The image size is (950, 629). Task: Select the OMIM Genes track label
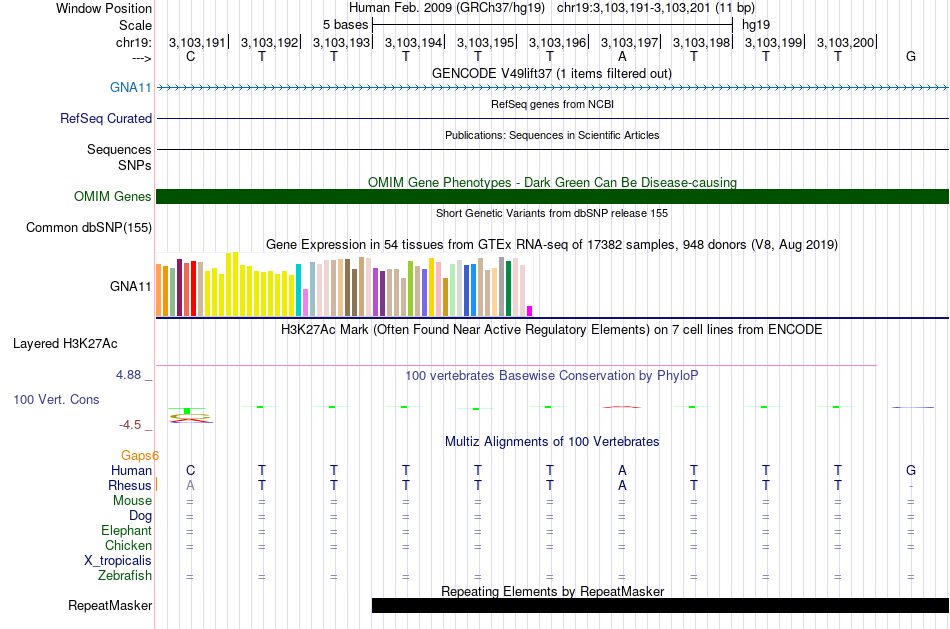pyautogui.click(x=112, y=196)
